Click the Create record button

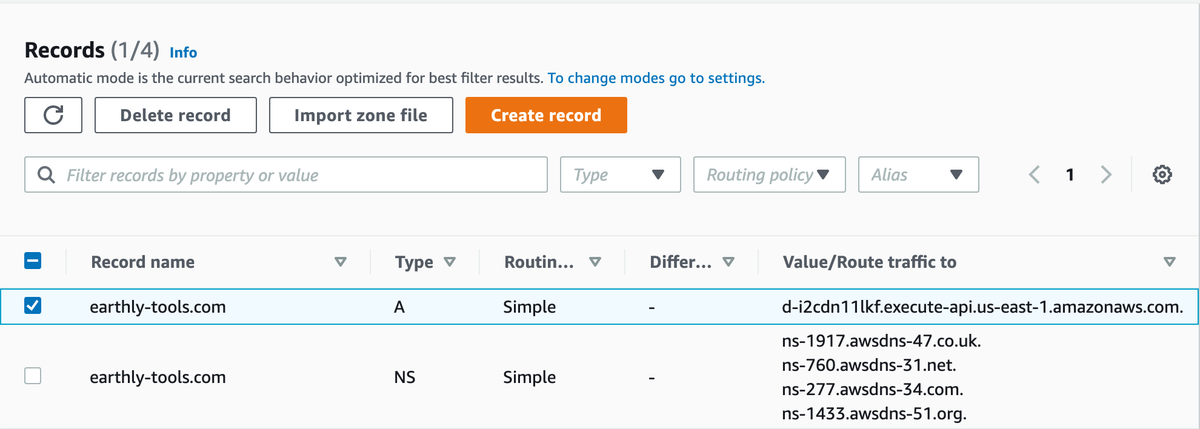546,115
